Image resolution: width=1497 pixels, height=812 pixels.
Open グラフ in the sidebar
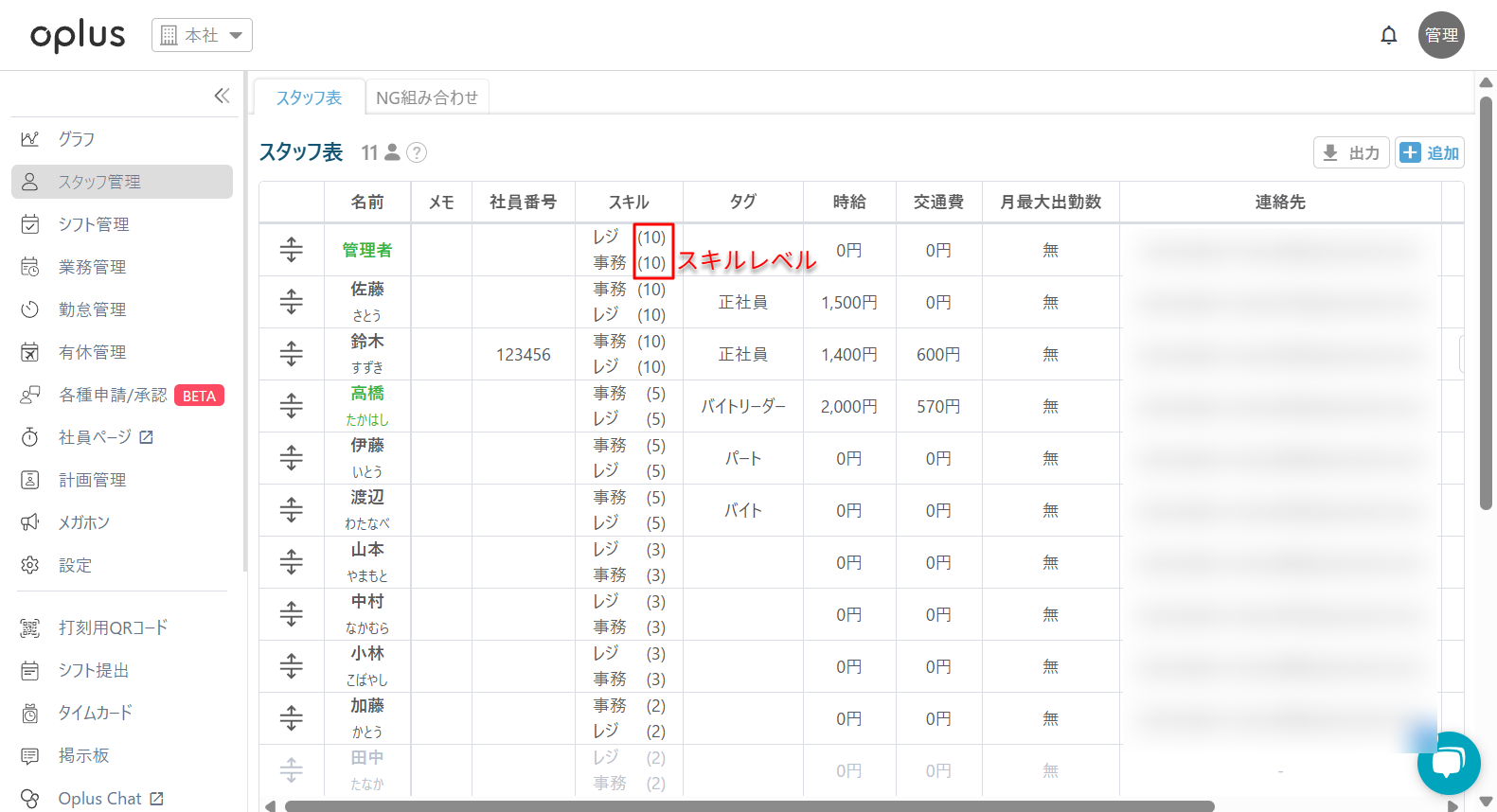point(77,139)
